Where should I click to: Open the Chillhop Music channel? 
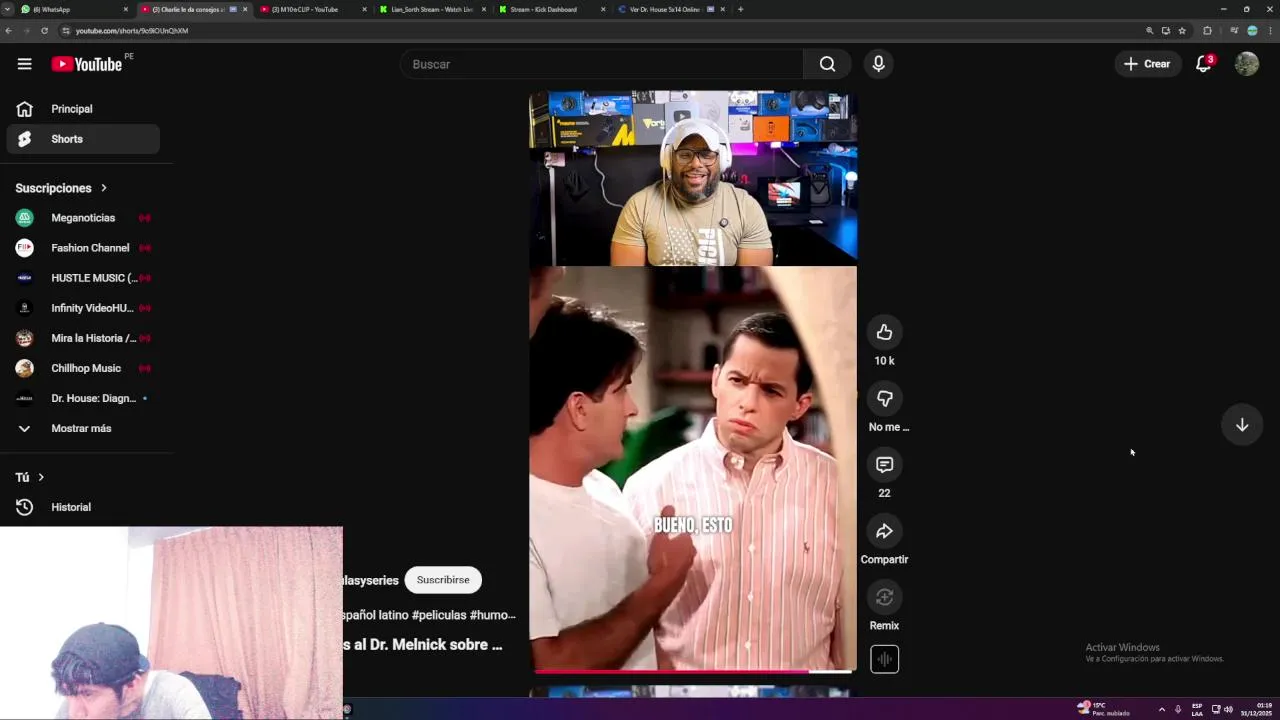[x=83, y=368]
